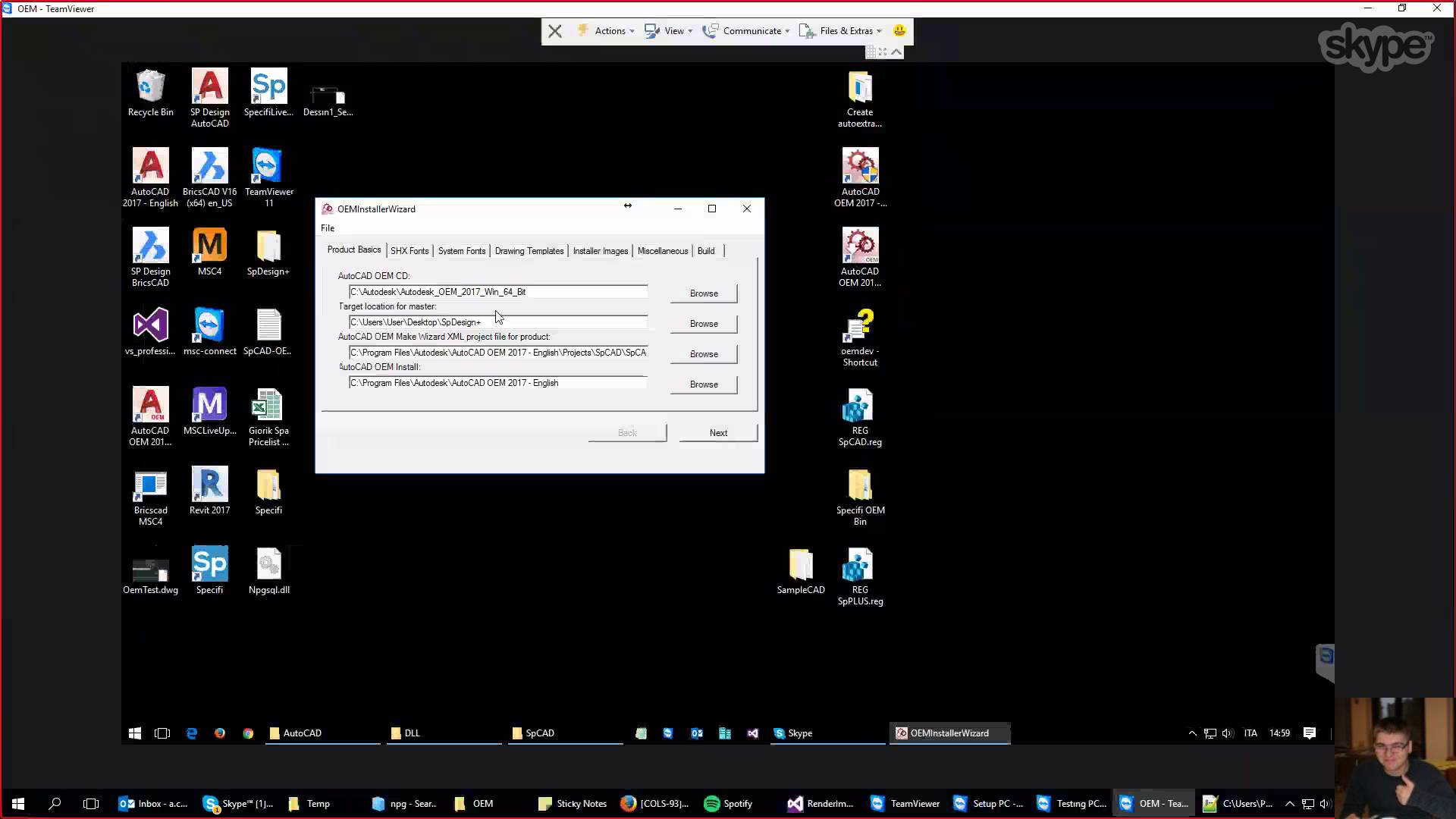
Task: Select SP Design BricsCAD shortcut
Action: (x=150, y=258)
